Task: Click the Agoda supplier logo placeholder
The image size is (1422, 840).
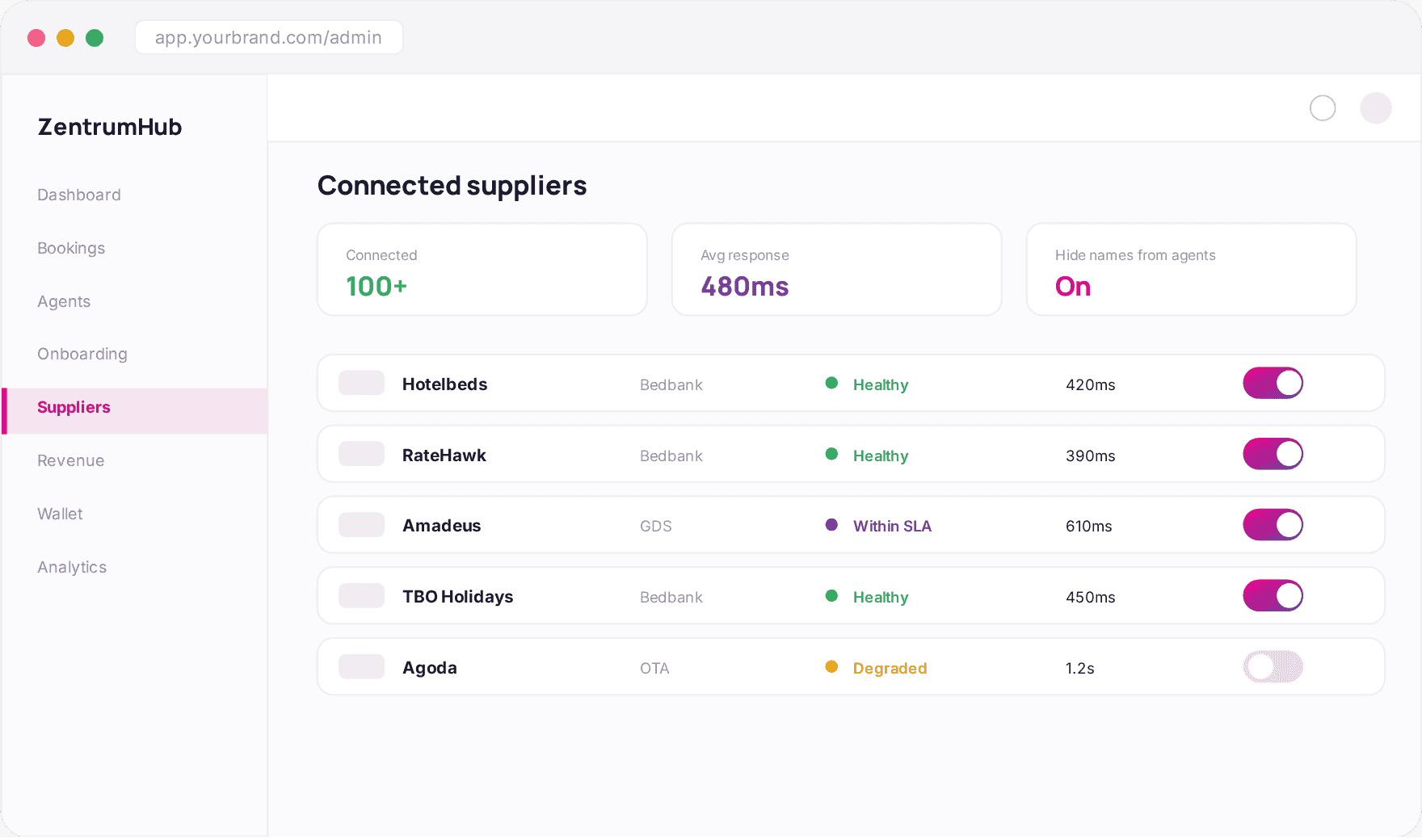Action: [x=361, y=667]
